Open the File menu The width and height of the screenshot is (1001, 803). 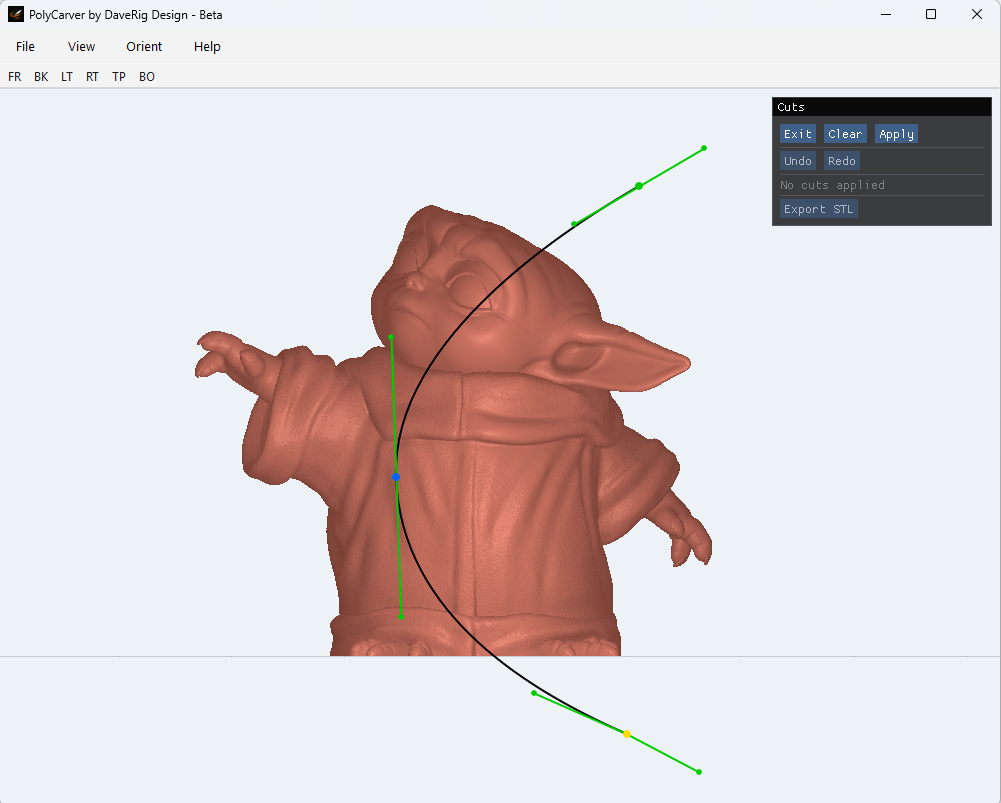click(x=26, y=47)
